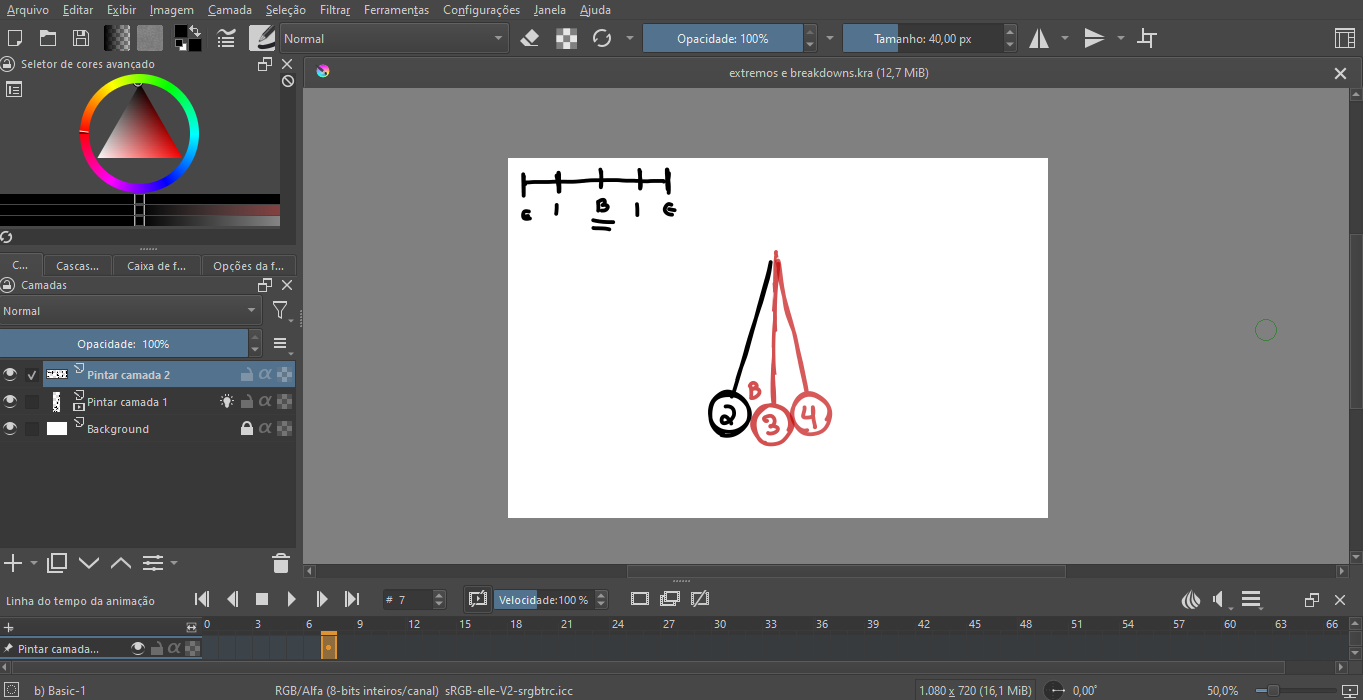The width and height of the screenshot is (1363, 700).
Task: Uncheck the Pintar camada 2 checkbox
Action: (32, 375)
